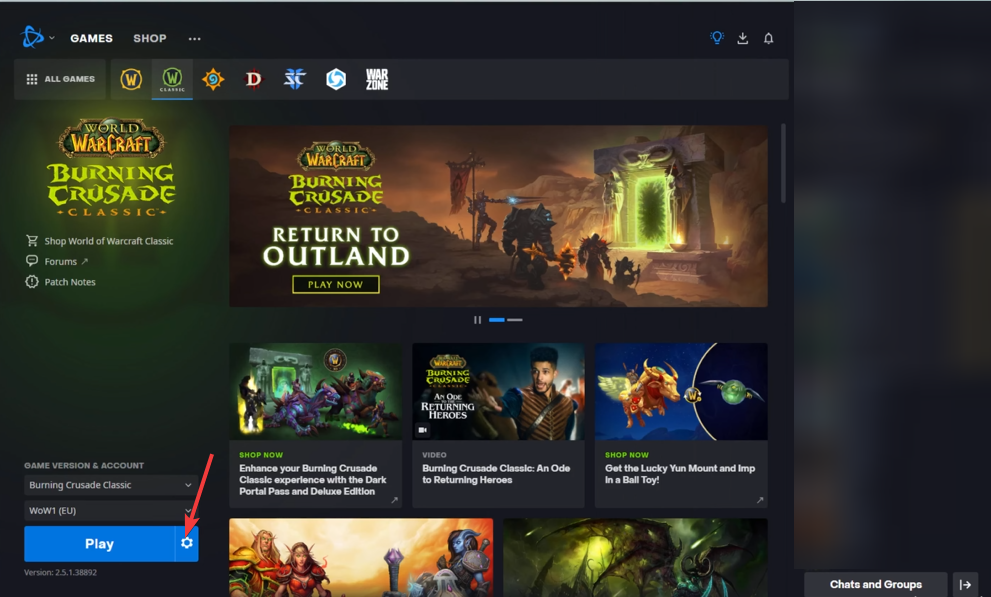991x597 pixels.
Task: Open the ALL GAMES grid
Action: pyautogui.click(x=60, y=80)
